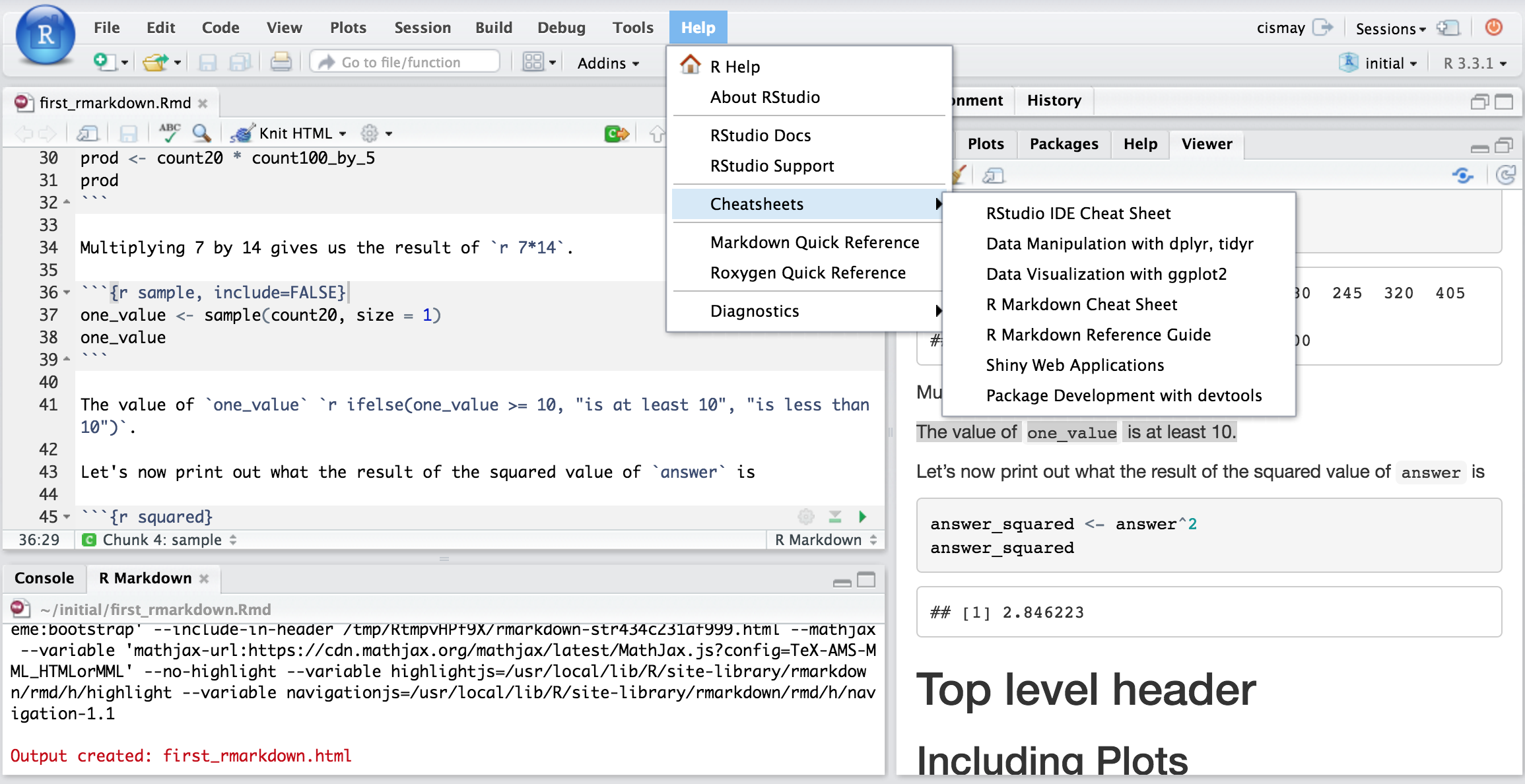Click the chunk settings gear icon
The width and height of the screenshot is (1525, 784).
tap(806, 517)
